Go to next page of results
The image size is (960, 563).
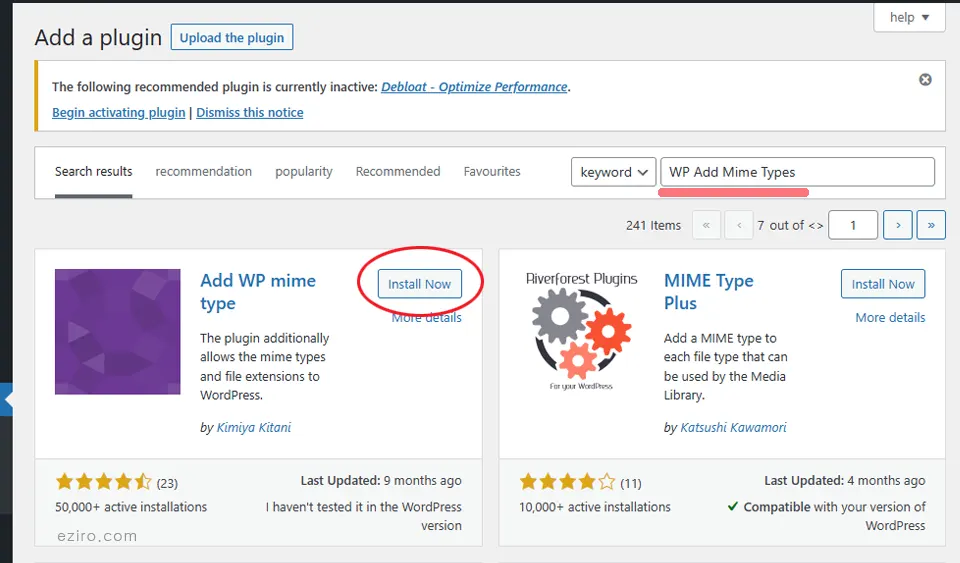click(x=898, y=225)
